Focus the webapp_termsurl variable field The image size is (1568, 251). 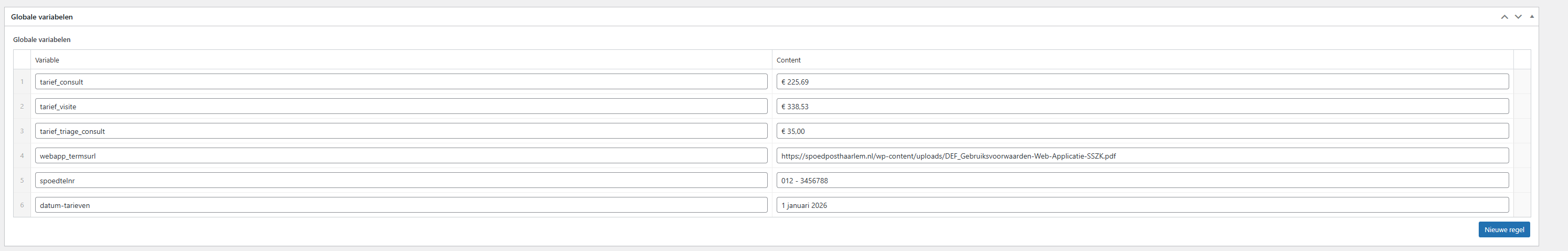click(401, 156)
